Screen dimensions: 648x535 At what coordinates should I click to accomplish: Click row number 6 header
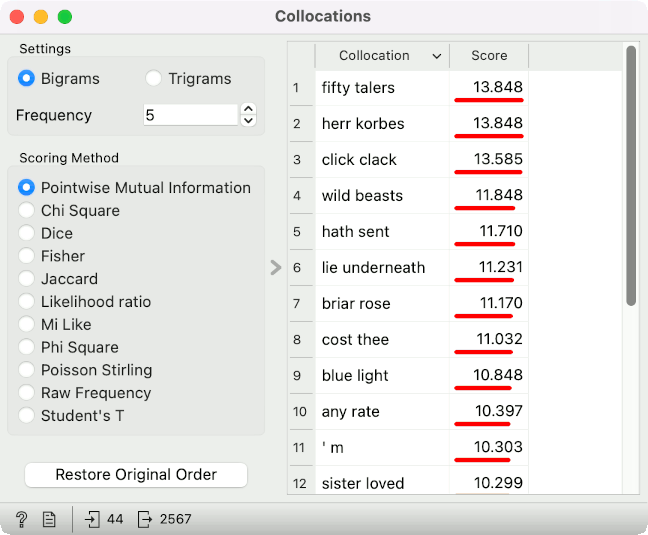coord(301,267)
